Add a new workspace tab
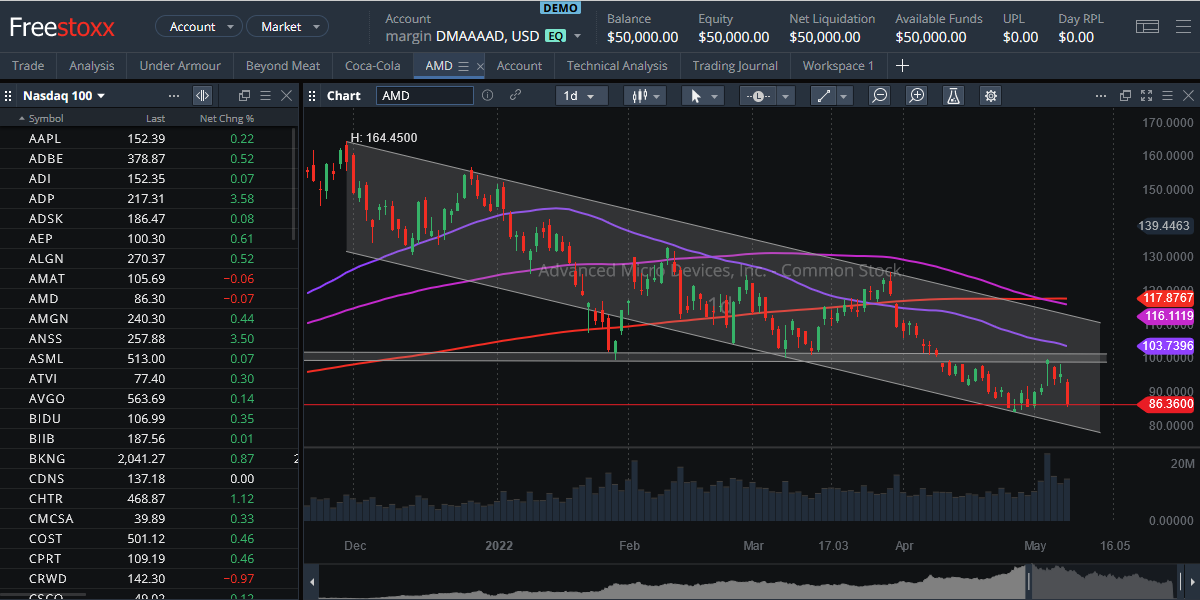The image size is (1200, 600). tap(902, 66)
